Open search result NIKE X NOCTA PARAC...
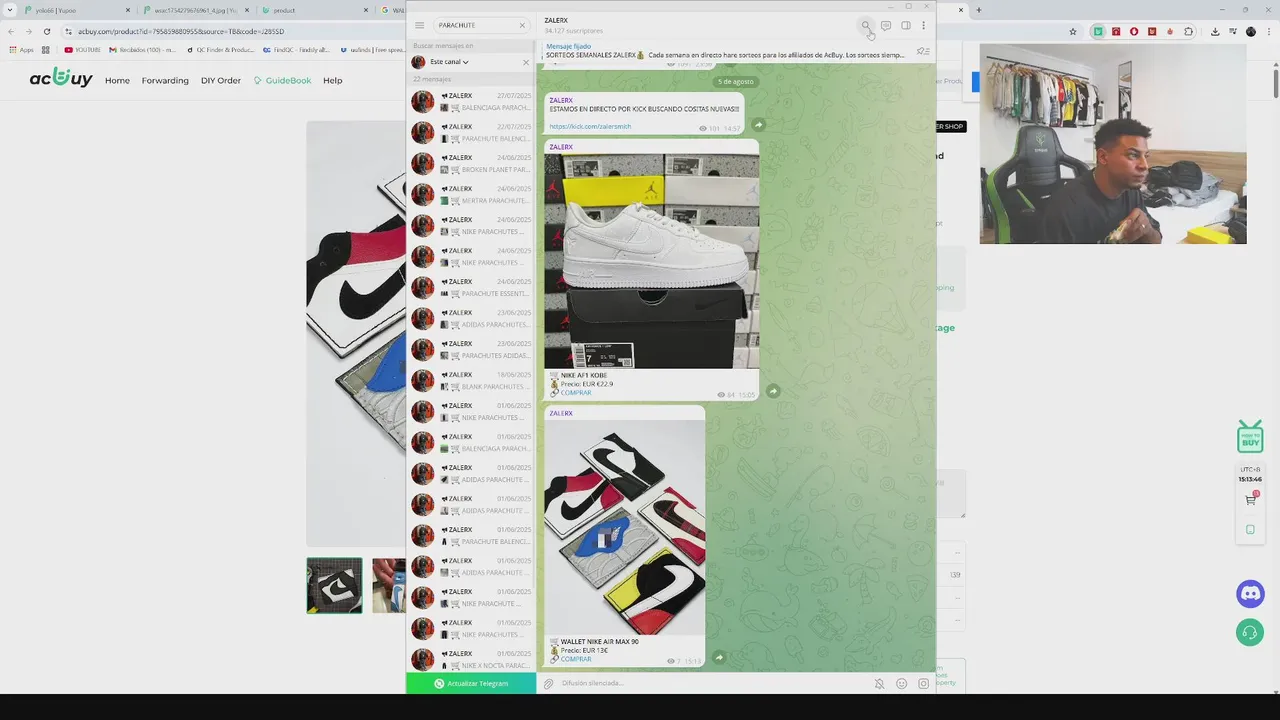 [x=471, y=660]
